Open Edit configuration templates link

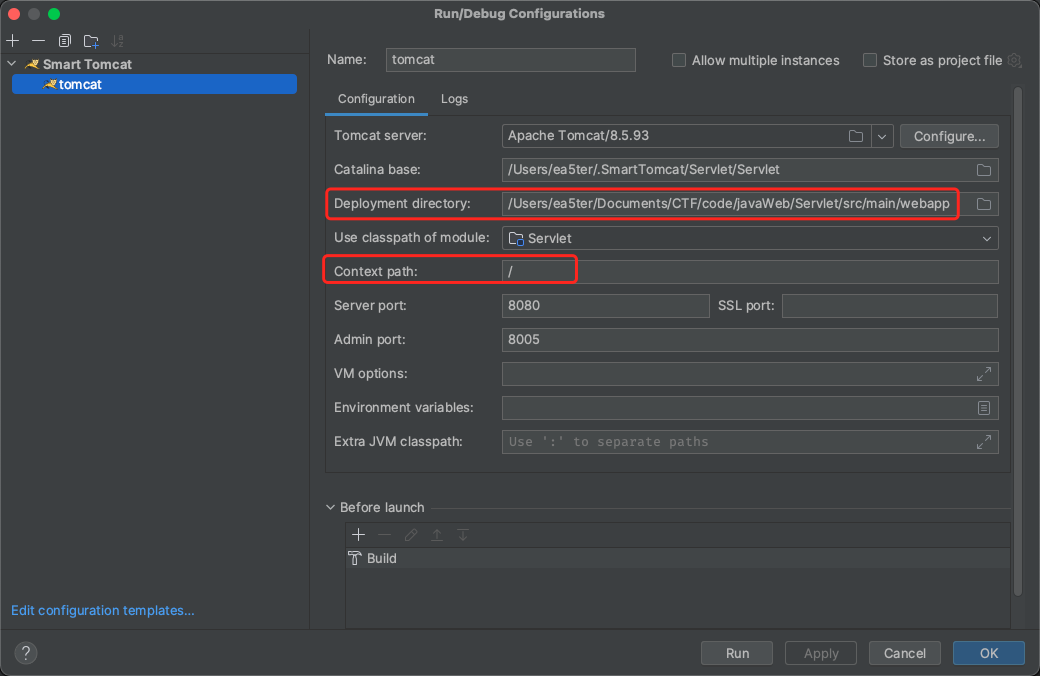point(102,610)
